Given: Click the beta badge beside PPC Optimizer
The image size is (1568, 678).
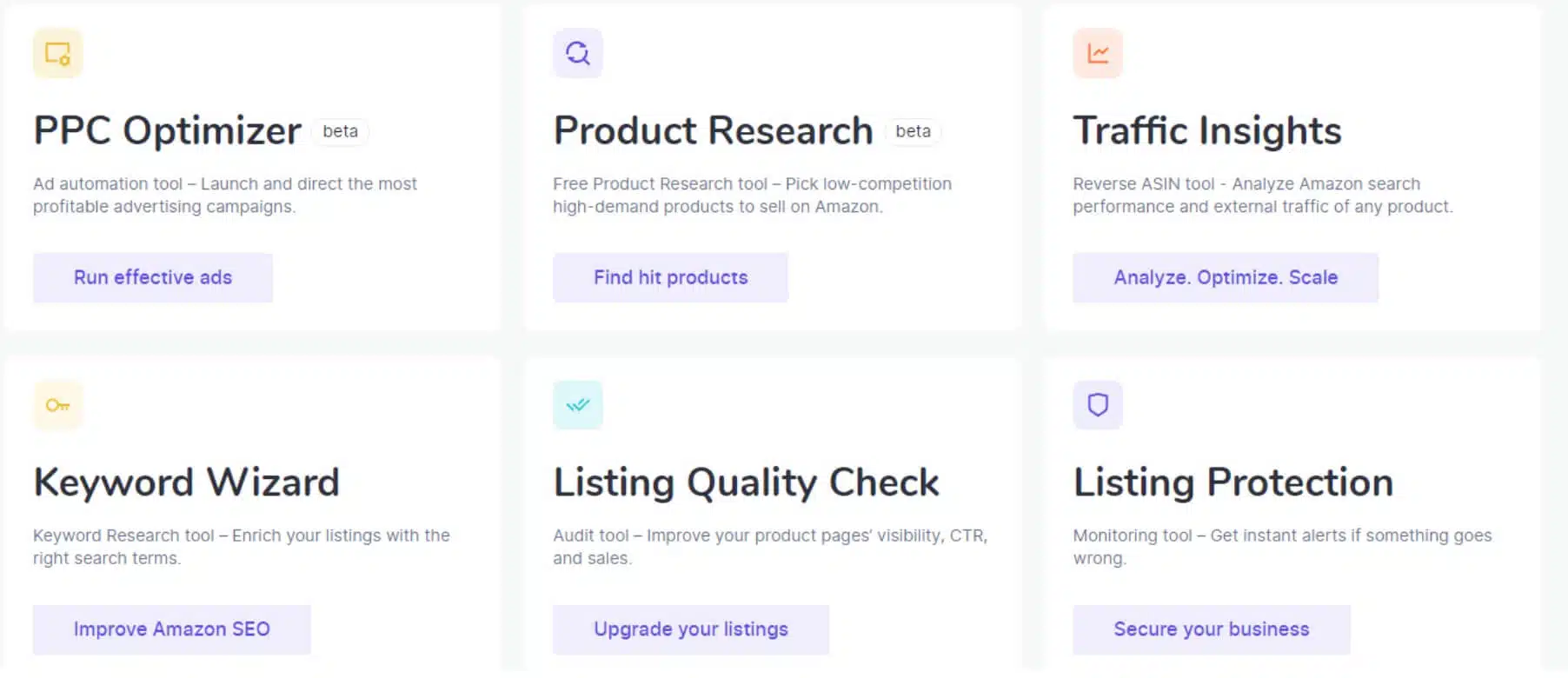Looking at the screenshot, I should point(340,131).
